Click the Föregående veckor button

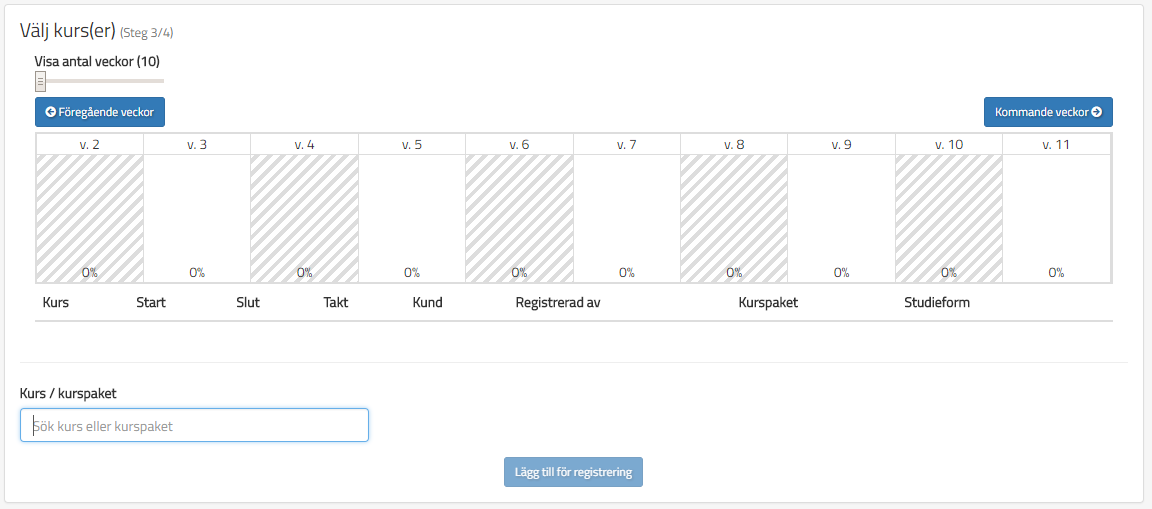100,112
